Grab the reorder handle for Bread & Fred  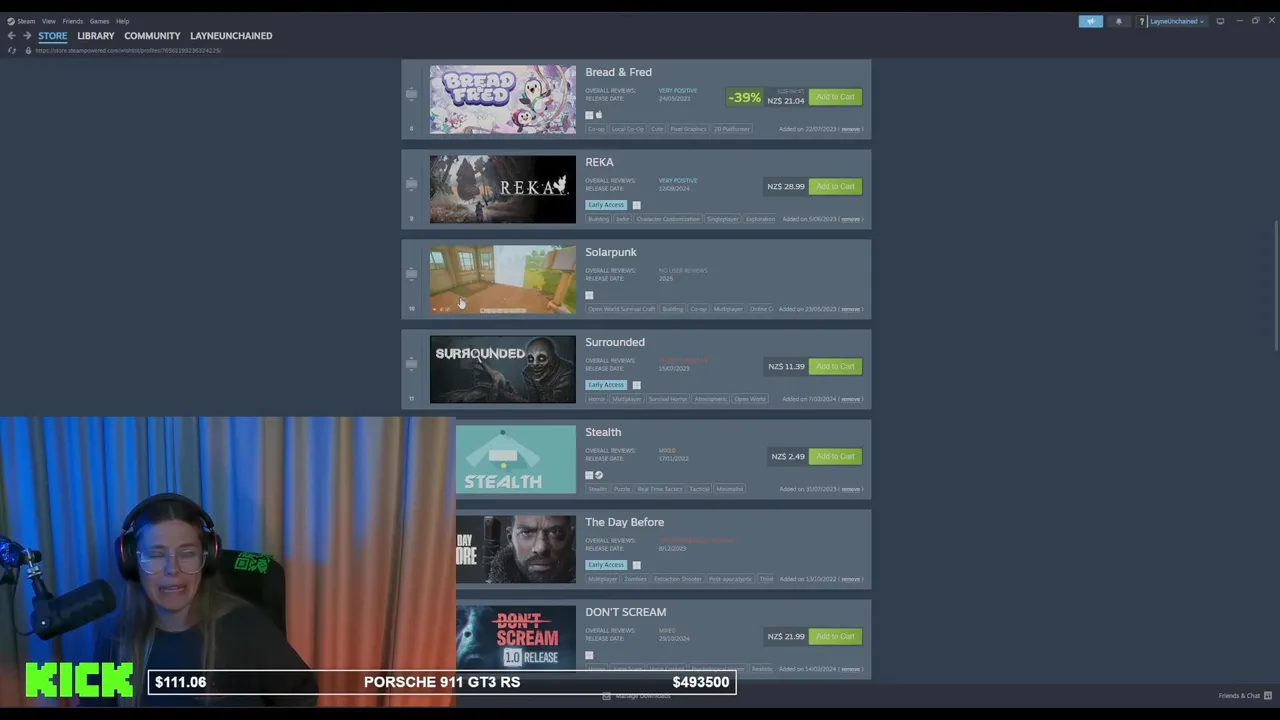(x=411, y=94)
